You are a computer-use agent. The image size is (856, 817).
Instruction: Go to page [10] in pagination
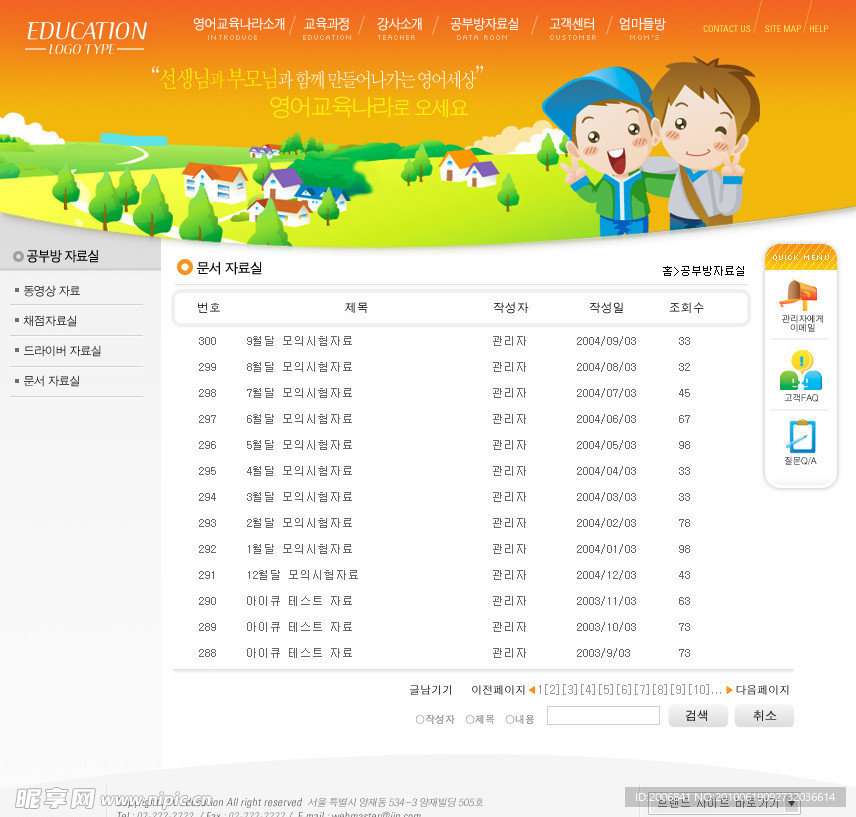click(x=699, y=690)
